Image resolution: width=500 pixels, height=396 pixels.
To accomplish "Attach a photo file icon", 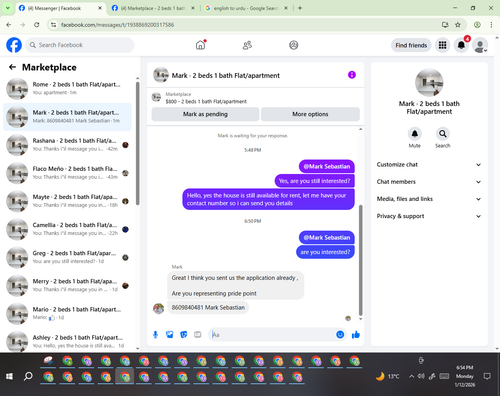I will coord(170,334).
